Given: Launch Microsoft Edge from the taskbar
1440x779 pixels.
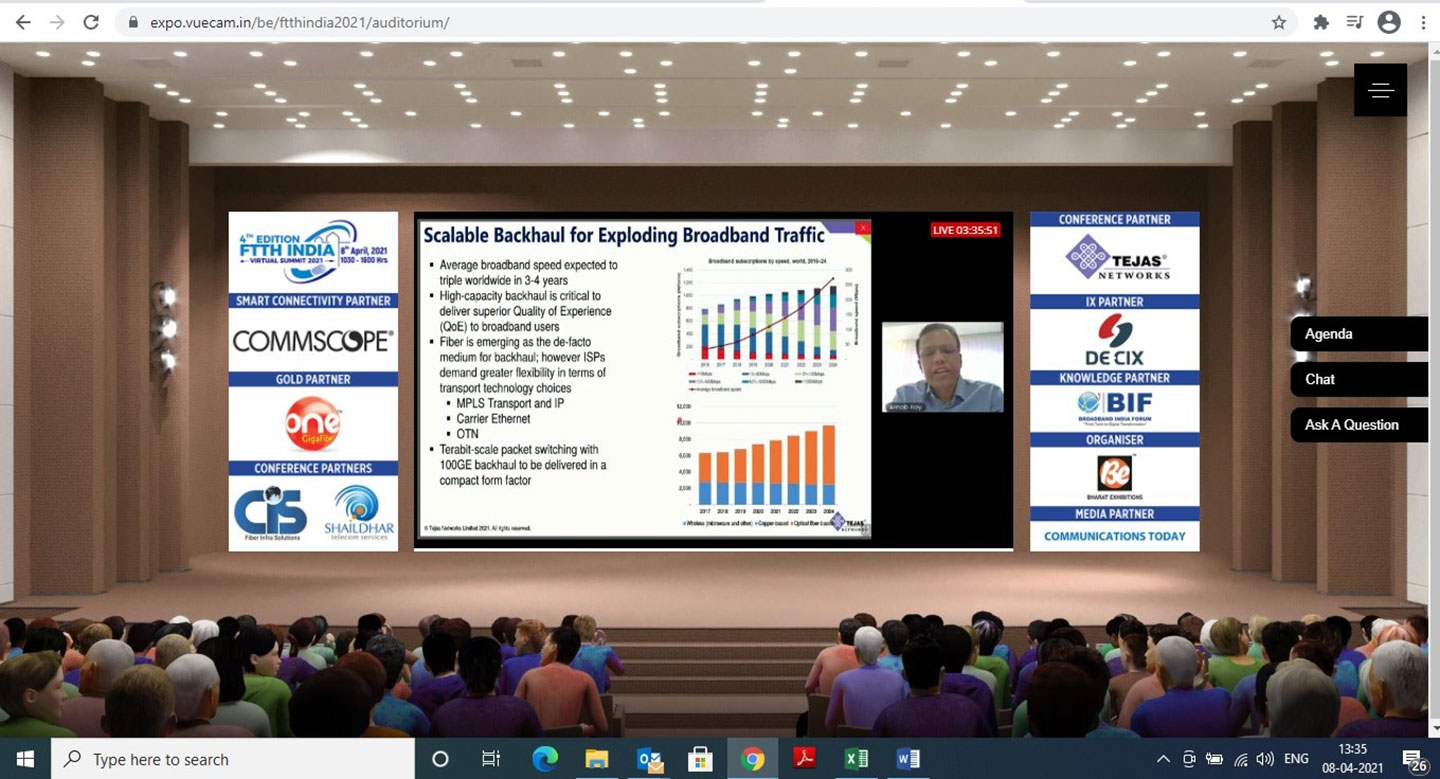Looking at the screenshot, I should coord(544,759).
